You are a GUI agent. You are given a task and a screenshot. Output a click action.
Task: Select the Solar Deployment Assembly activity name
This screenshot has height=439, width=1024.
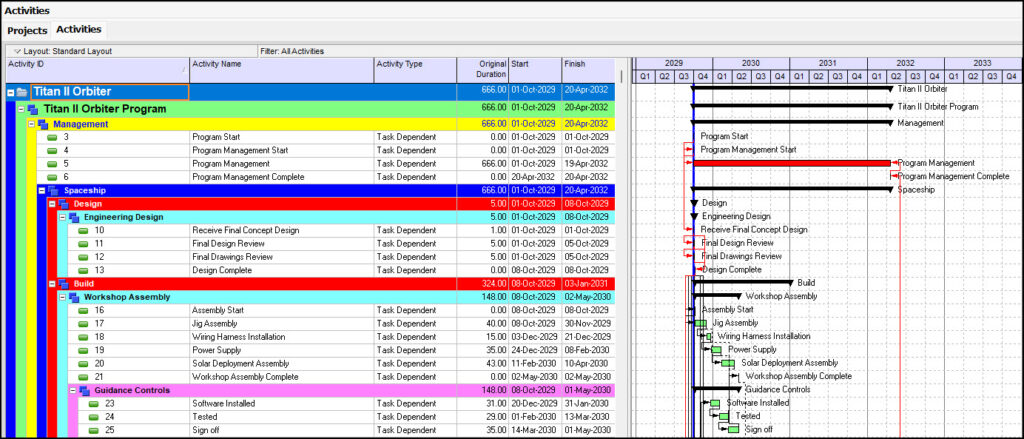pyautogui.click(x=240, y=363)
